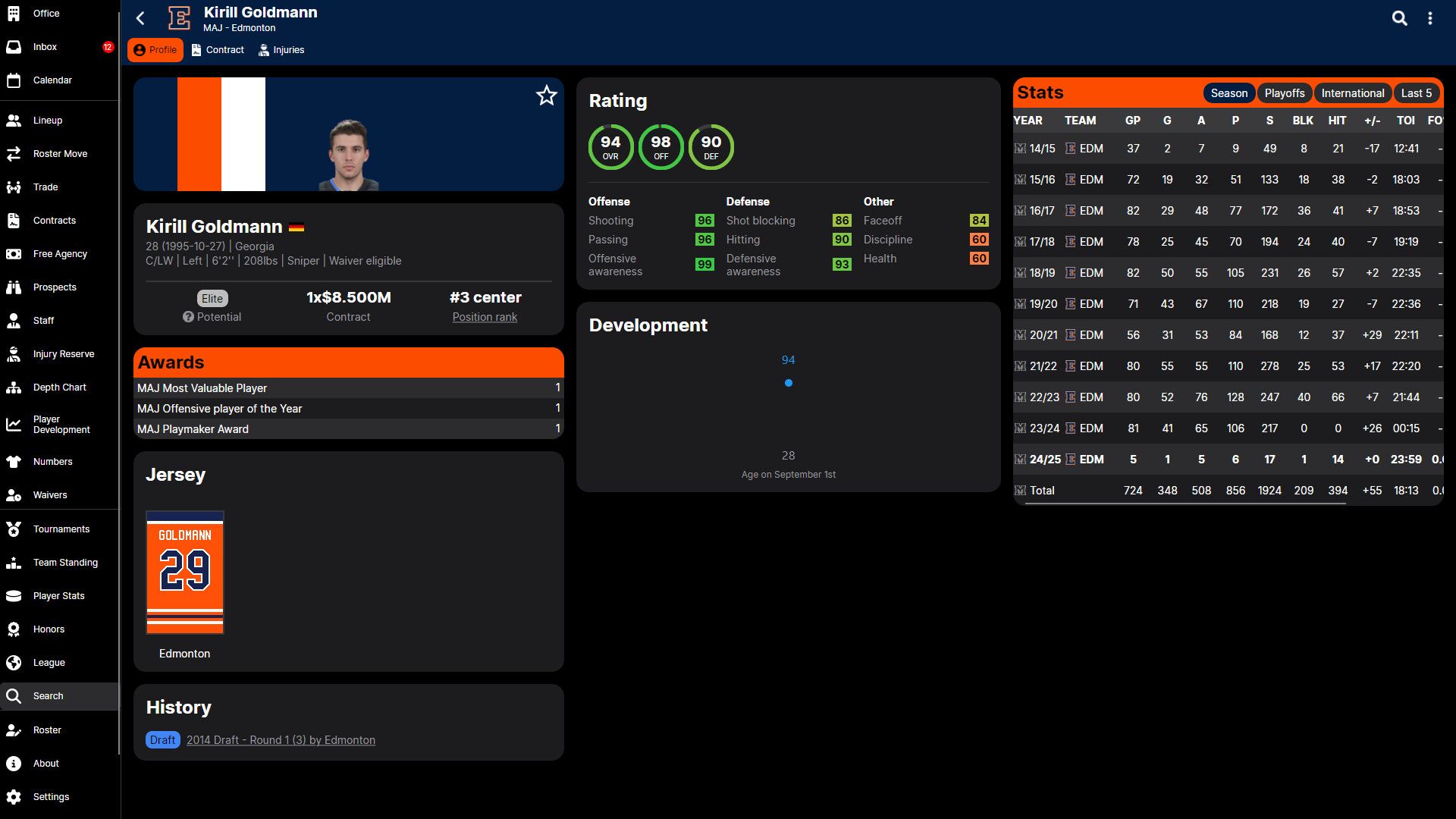1456x819 pixels.
Task: Open Free Agency from the sidebar
Action: point(59,253)
